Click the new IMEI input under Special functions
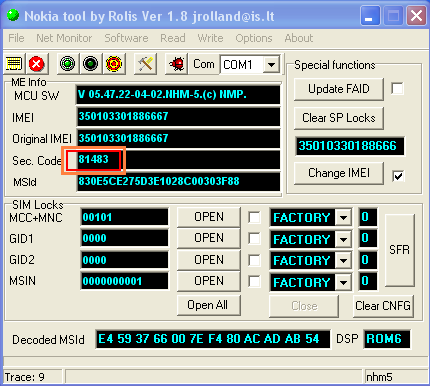Image resolution: width=430 pixels, height=386 pixels. click(x=350, y=146)
